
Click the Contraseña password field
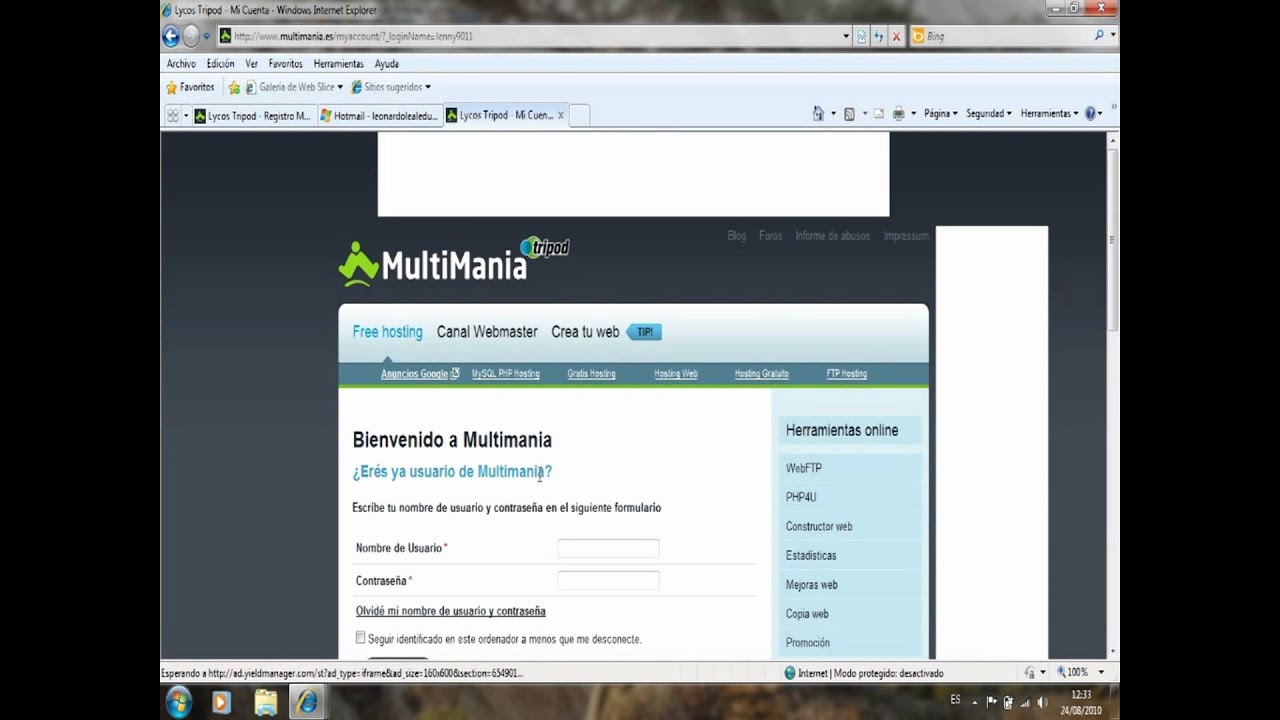click(608, 580)
